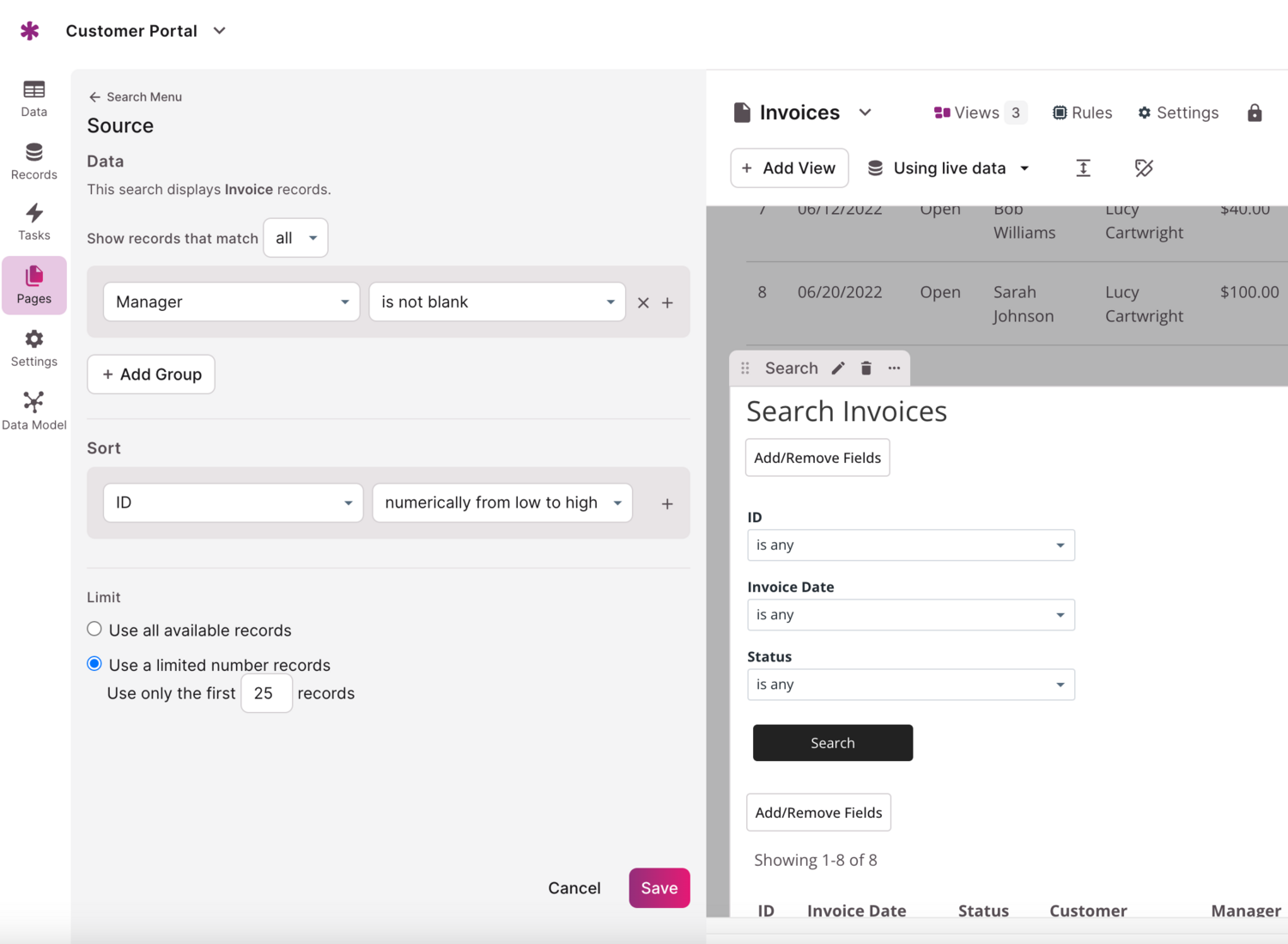Open more options for Search view
This screenshot has height=944, width=1288.
(x=894, y=368)
